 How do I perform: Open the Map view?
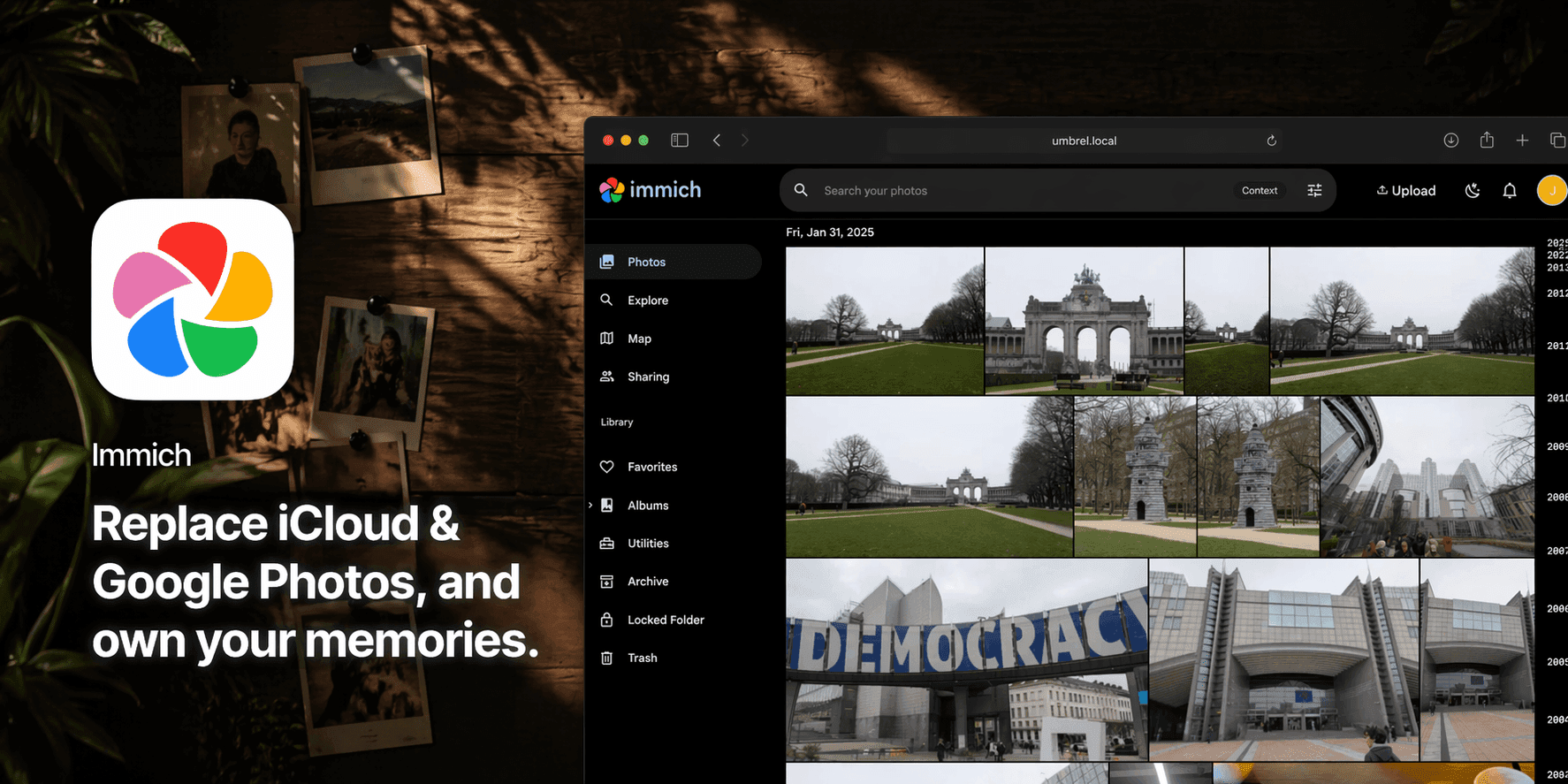click(674, 339)
